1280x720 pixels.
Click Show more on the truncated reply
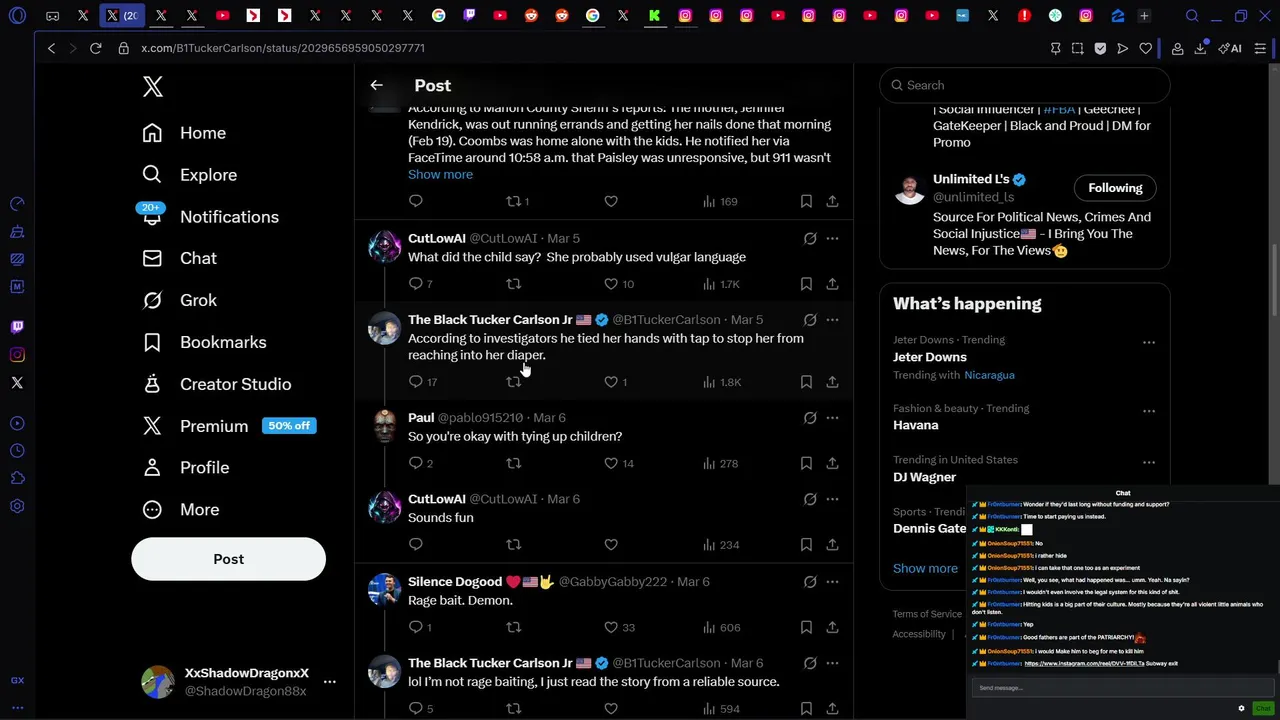440,174
